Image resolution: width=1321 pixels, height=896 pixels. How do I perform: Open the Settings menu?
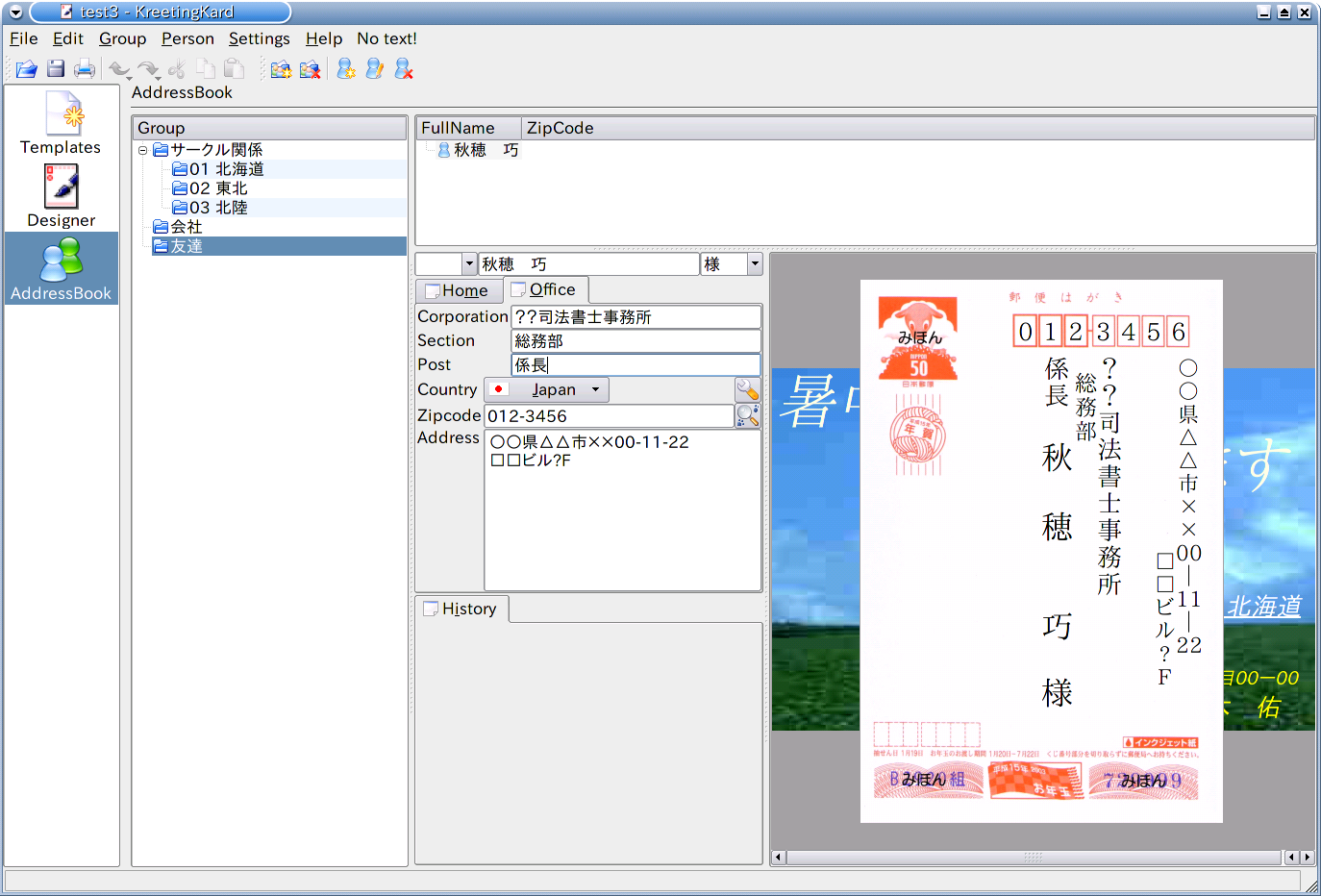(x=259, y=38)
